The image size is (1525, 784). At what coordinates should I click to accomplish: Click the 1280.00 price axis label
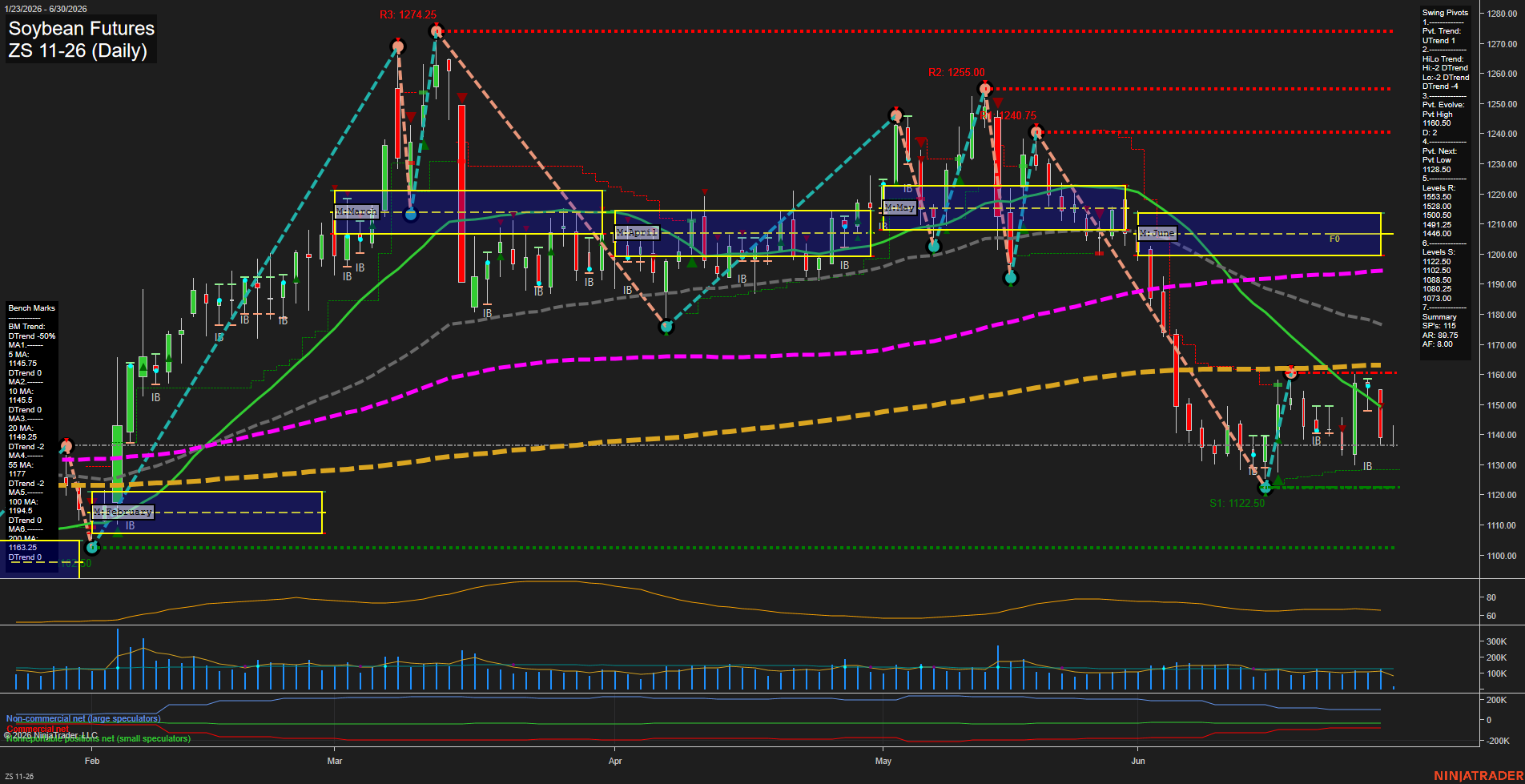tap(1502, 14)
